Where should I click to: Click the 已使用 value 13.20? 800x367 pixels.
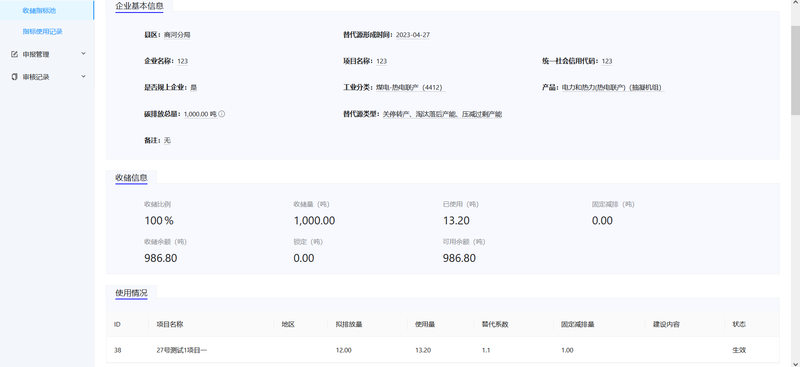[x=456, y=221]
